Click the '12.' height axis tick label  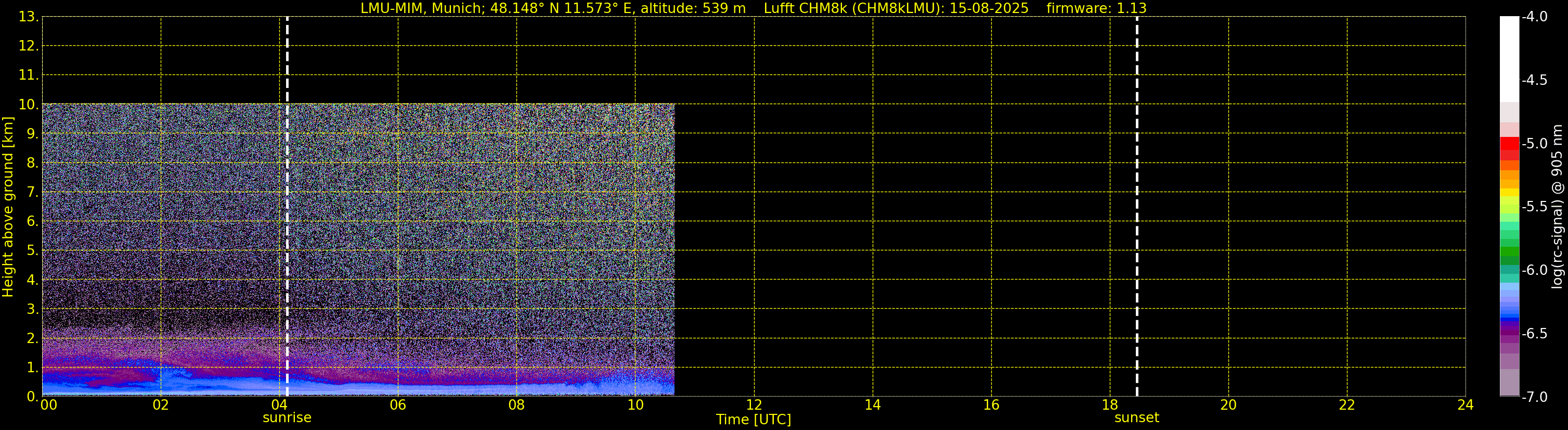click(29, 46)
